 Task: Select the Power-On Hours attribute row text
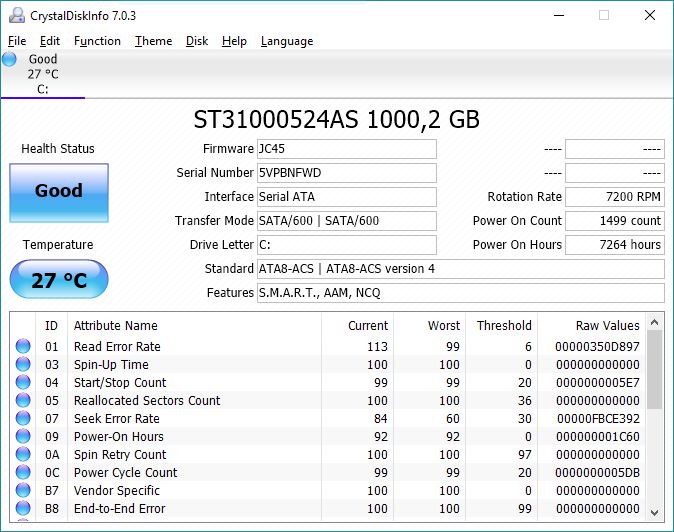coord(119,437)
